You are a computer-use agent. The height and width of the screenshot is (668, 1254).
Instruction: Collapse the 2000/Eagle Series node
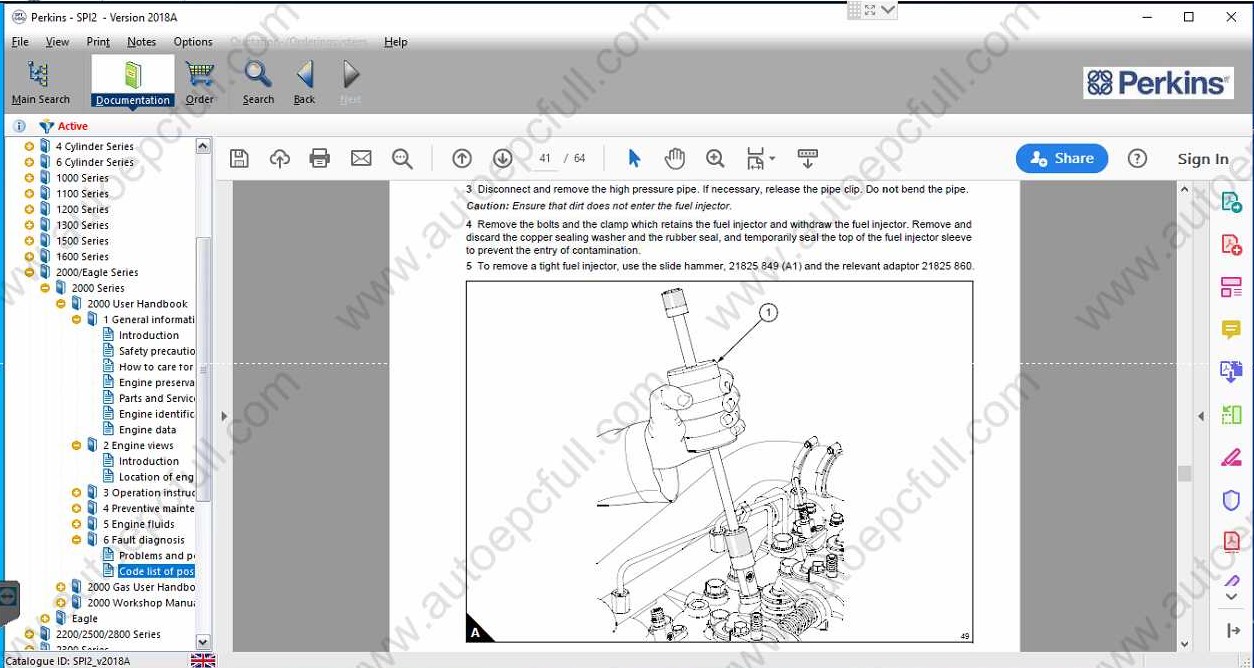pos(29,272)
